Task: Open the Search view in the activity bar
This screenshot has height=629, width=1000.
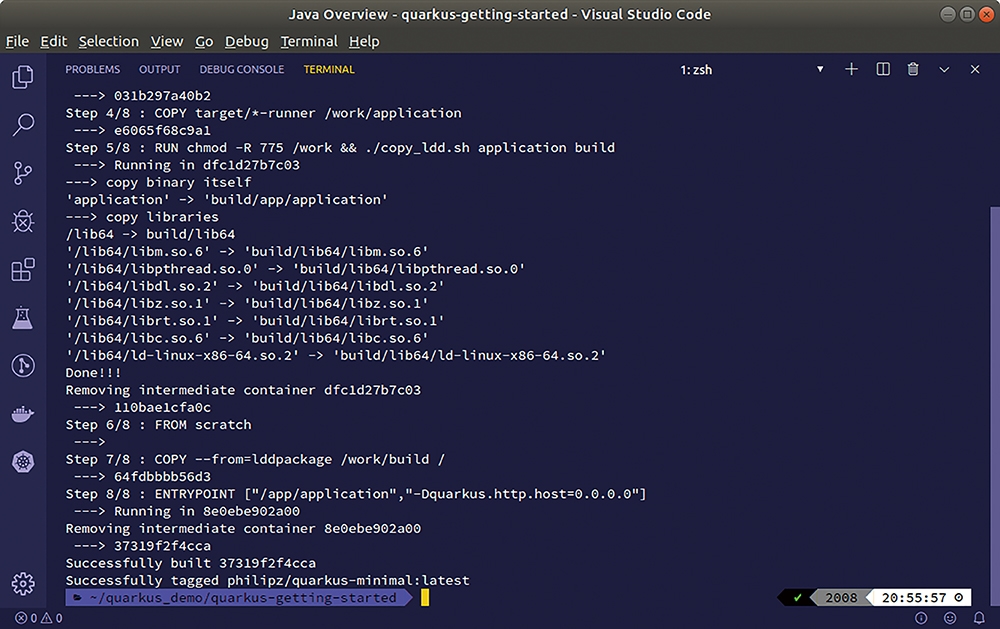Action: [23, 125]
